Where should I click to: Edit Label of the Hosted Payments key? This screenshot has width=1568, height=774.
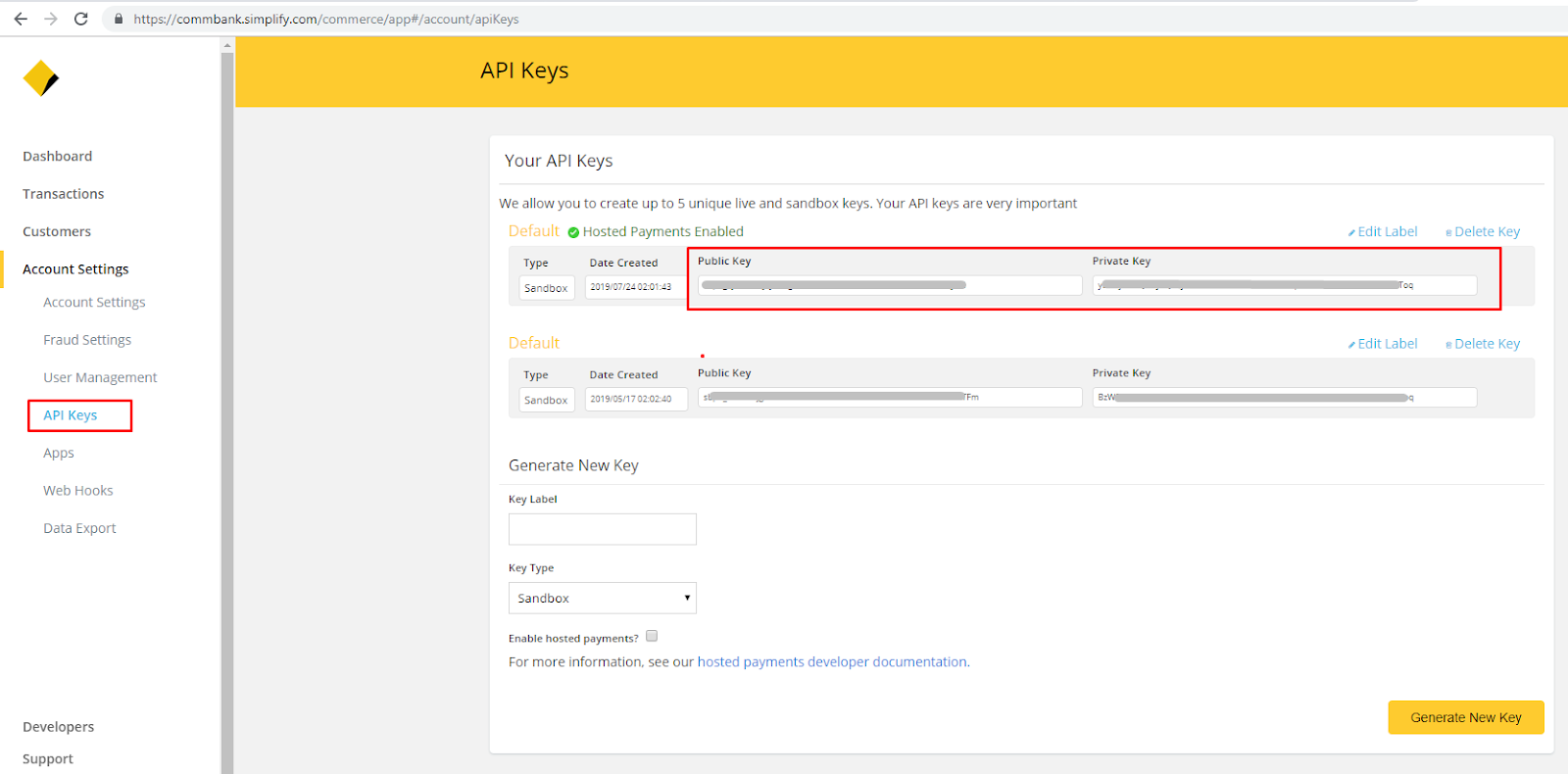pyautogui.click(x=1383, y=232)
